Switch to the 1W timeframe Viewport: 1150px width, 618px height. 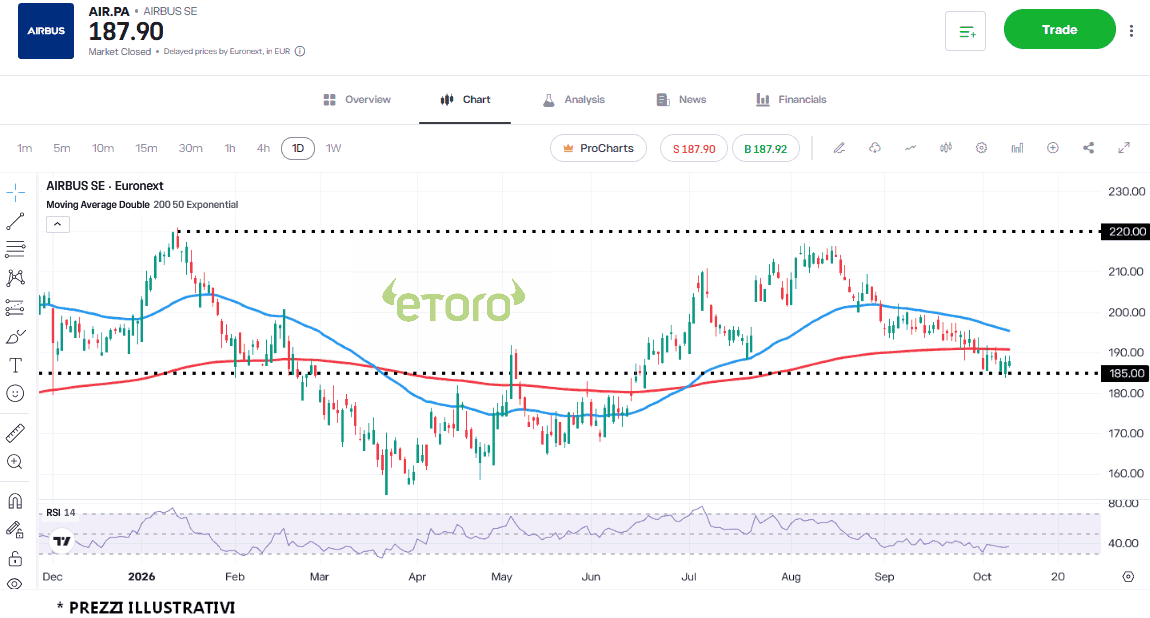(334, 148)
